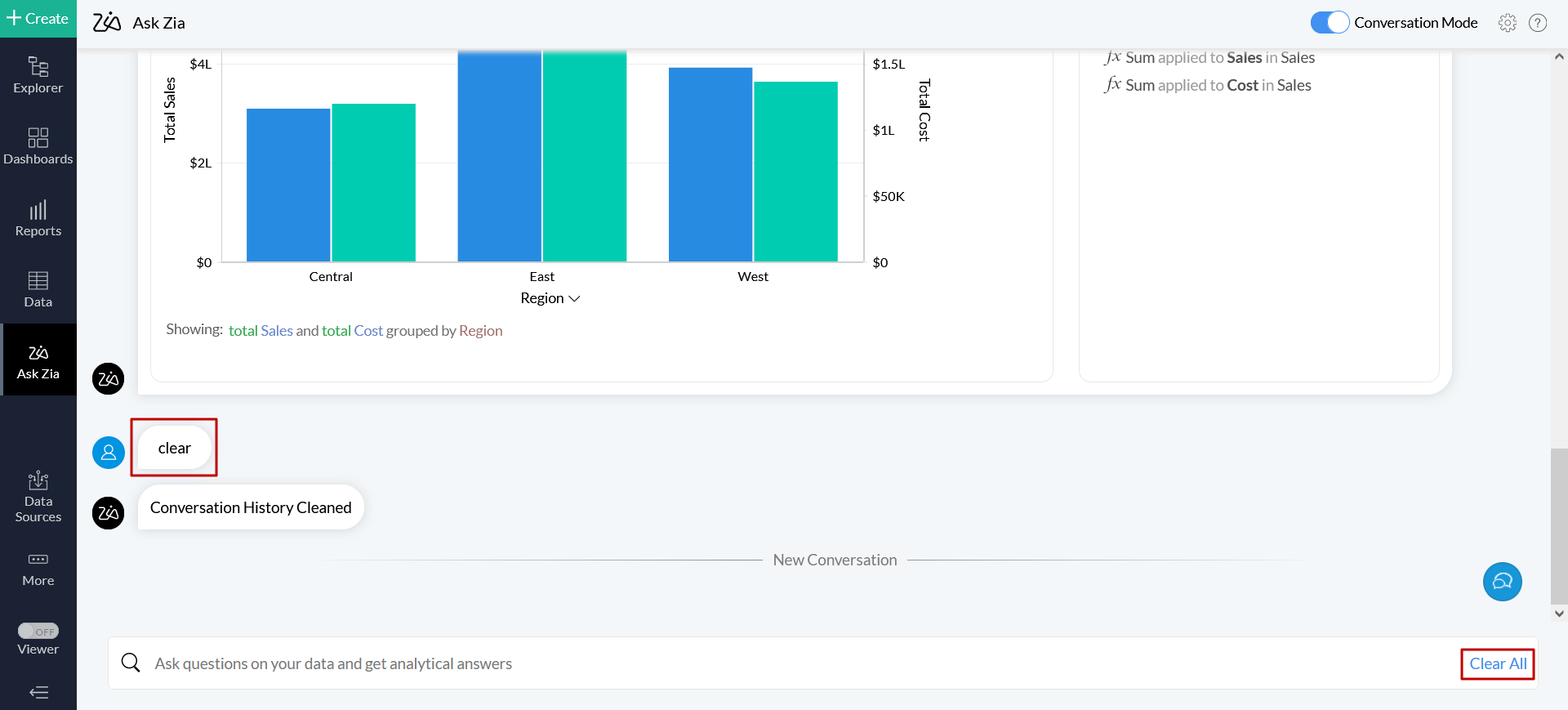Open Data Sources in sidebar

[38, 496]
